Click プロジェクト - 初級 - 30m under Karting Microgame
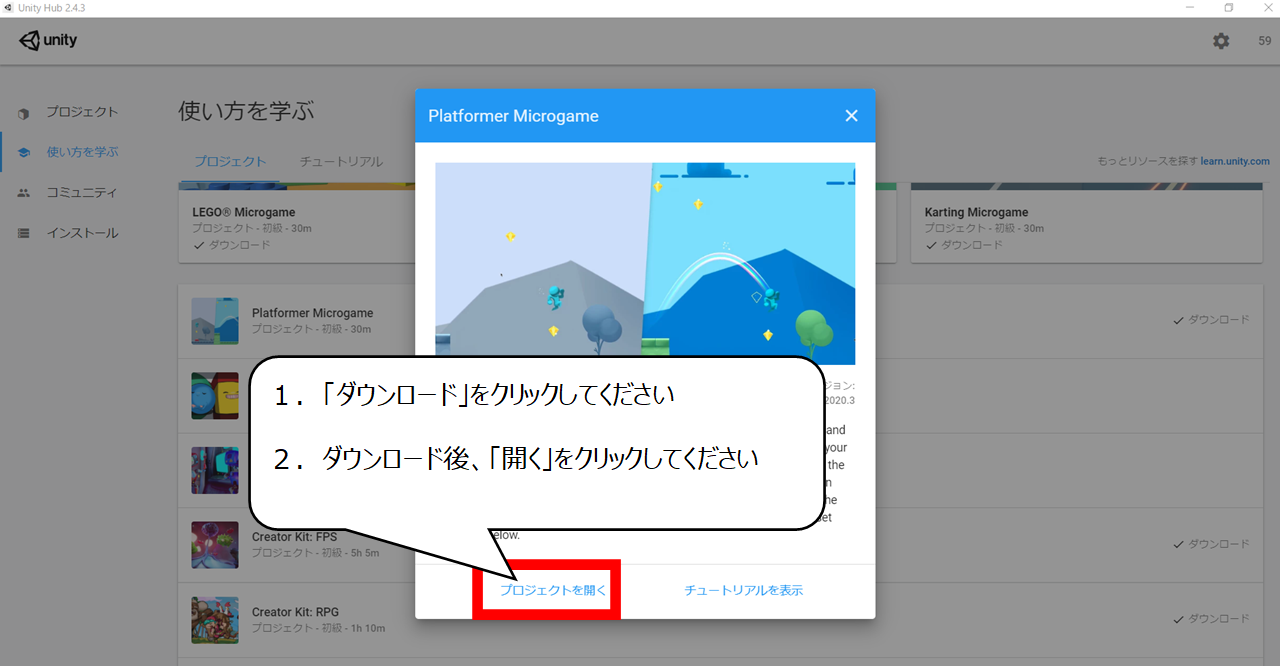This screenshot has width=1280, height=666. [985, 228]
